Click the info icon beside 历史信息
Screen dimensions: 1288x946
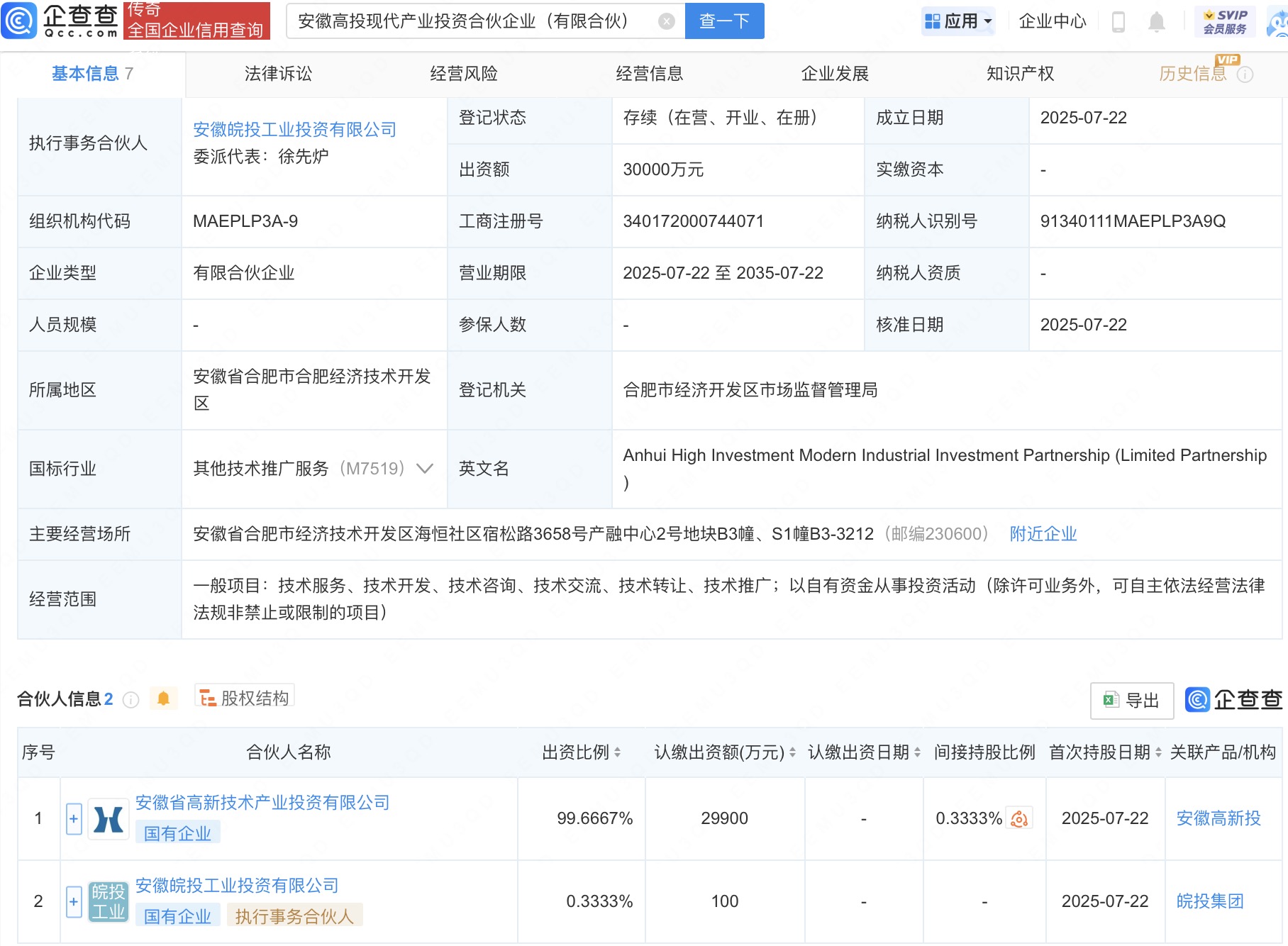1245,74
